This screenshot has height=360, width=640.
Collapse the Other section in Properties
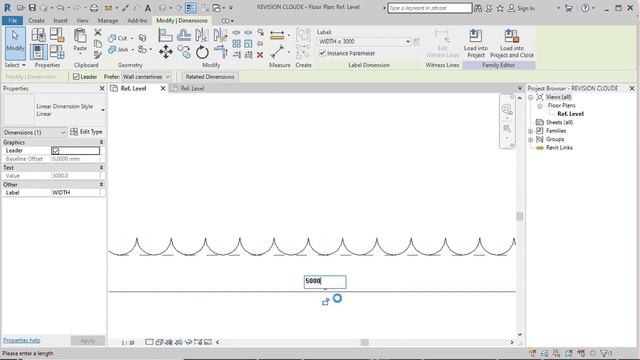101,184
